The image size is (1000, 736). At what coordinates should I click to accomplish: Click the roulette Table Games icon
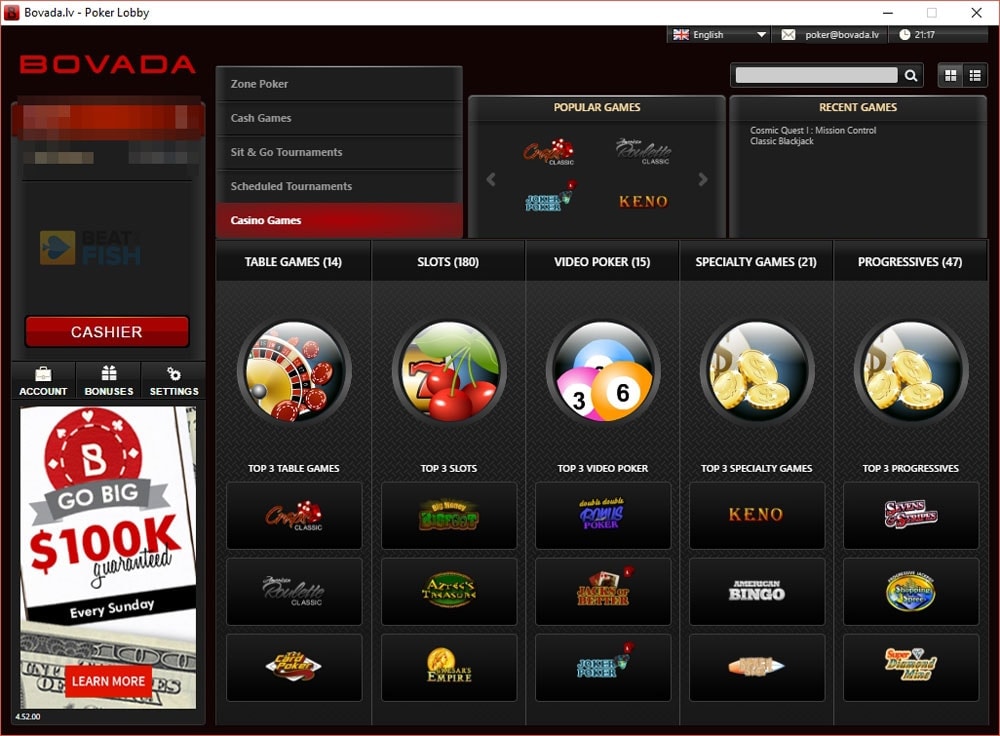tap(293, 371)
